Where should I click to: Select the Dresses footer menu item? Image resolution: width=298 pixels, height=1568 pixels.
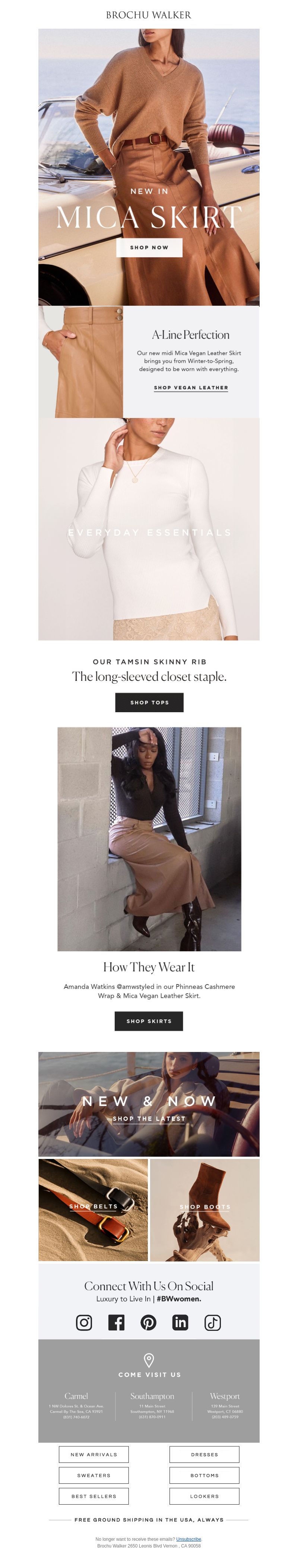coord(205,1454)
